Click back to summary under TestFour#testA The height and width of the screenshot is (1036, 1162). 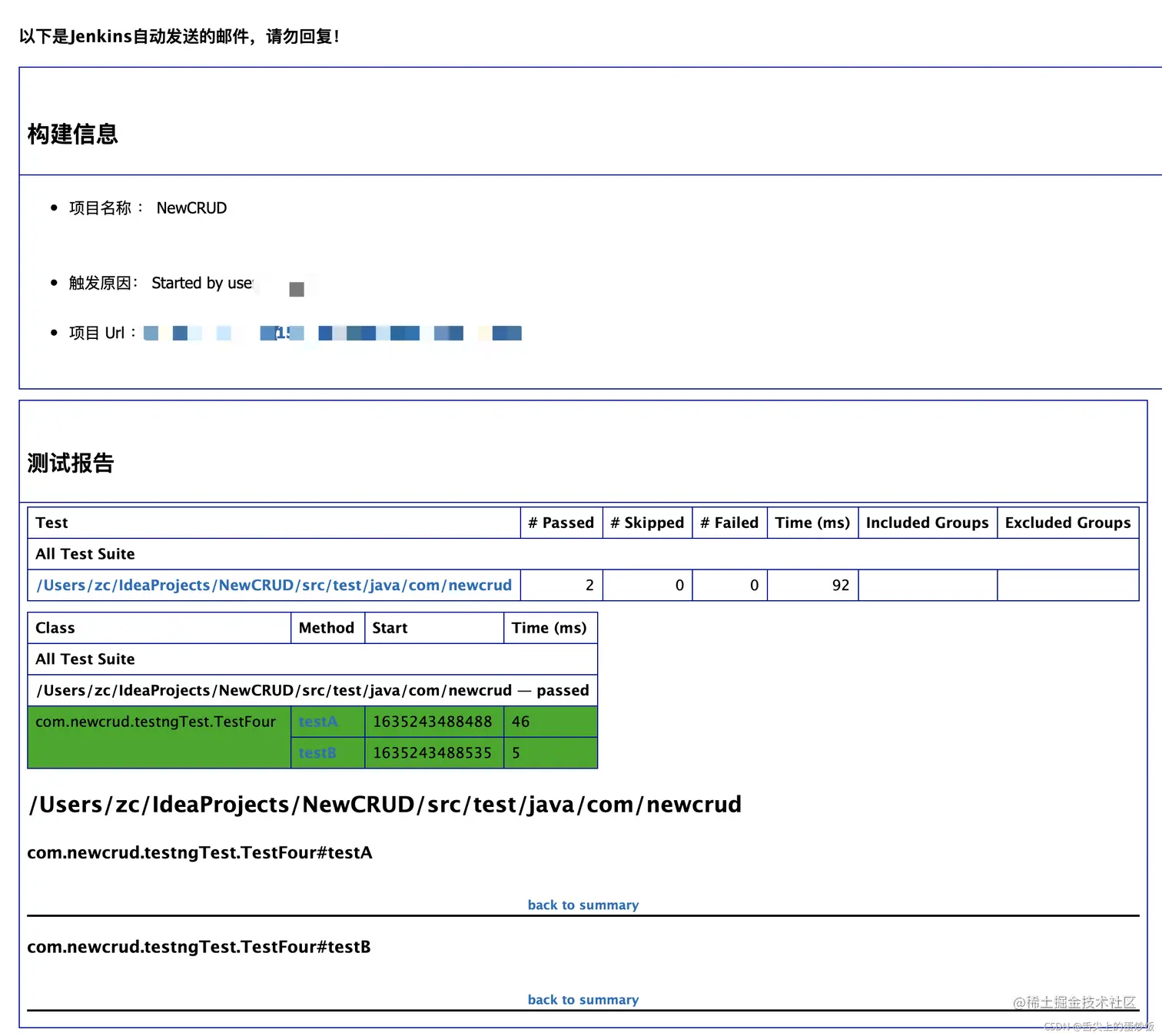(x=583, y=905)
